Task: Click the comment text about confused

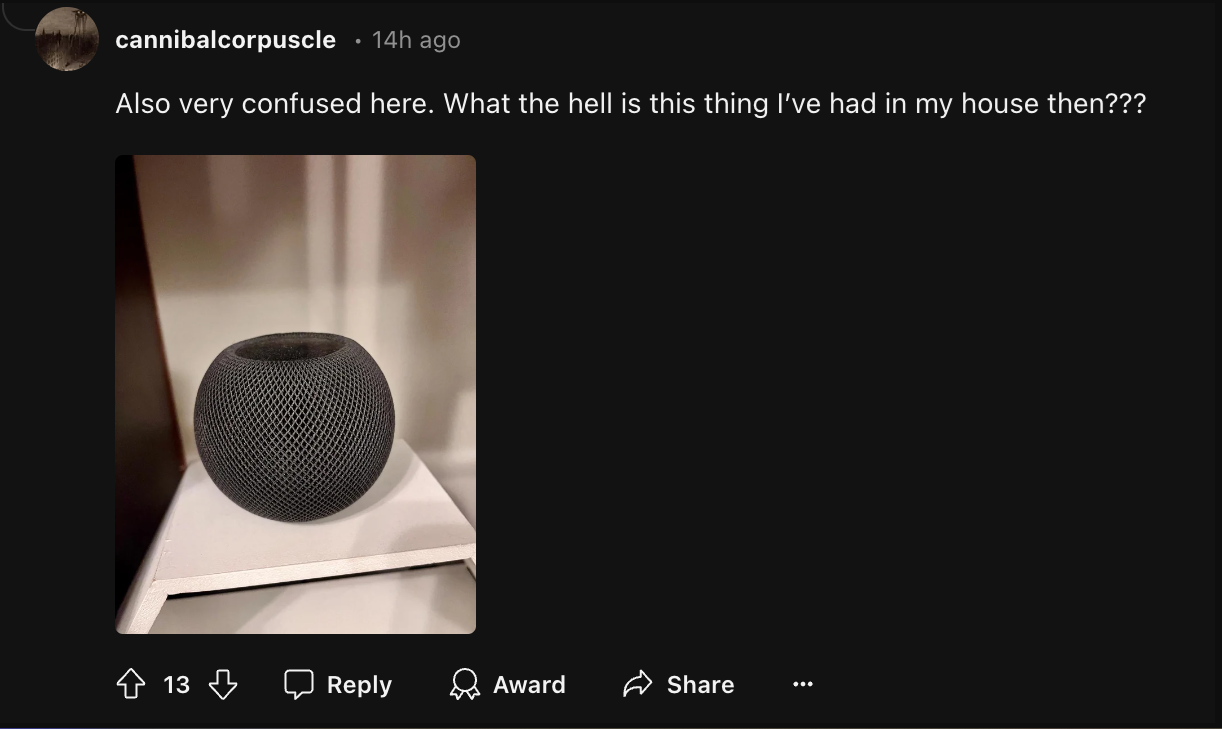Action: coord(630,104)
